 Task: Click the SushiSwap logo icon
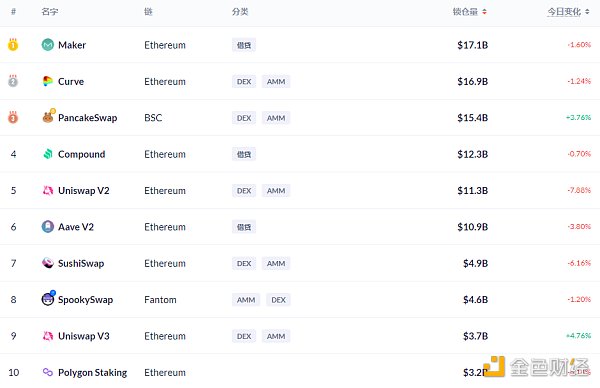47,263
